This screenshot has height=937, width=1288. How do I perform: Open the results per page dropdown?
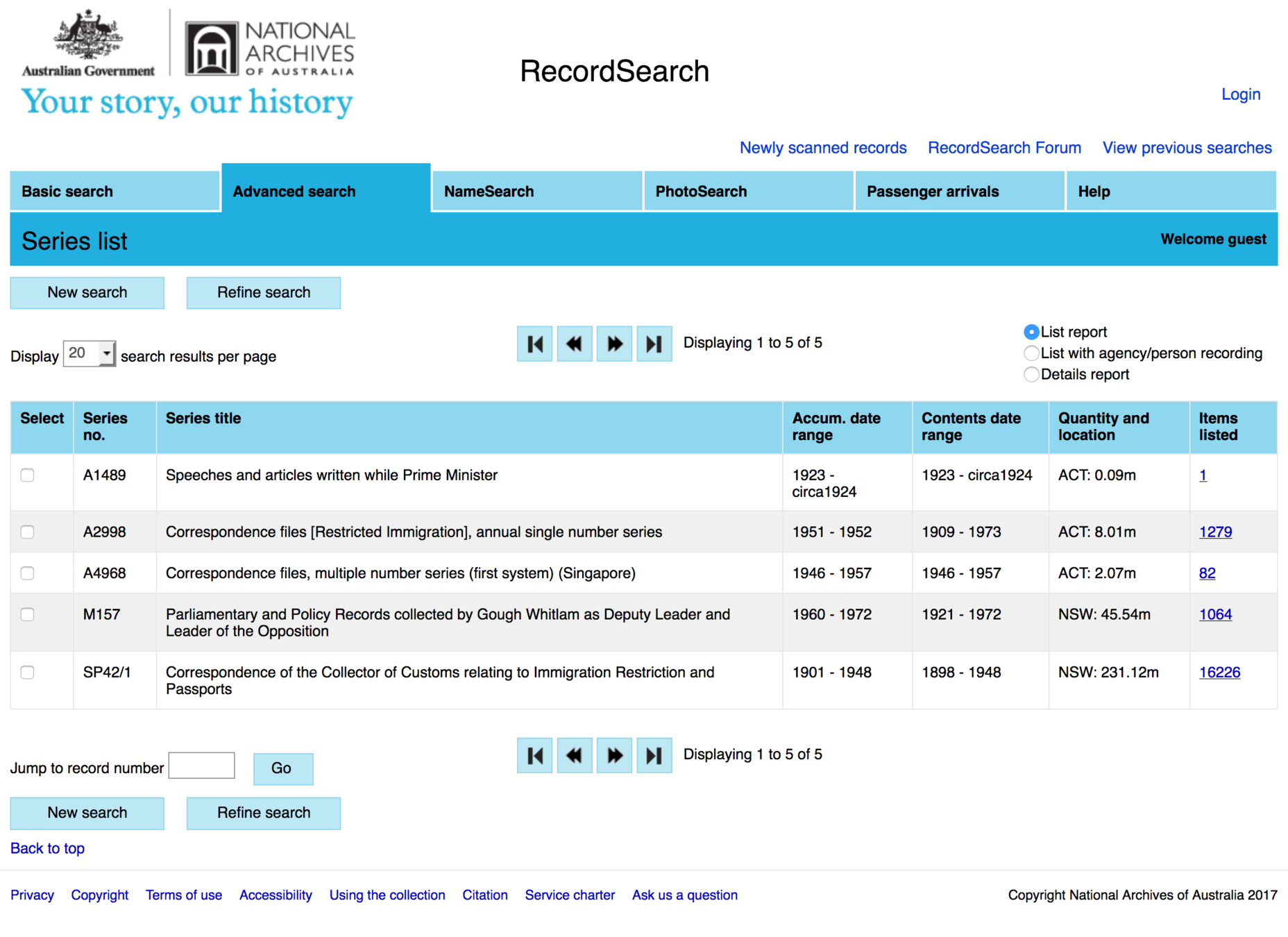90,354
